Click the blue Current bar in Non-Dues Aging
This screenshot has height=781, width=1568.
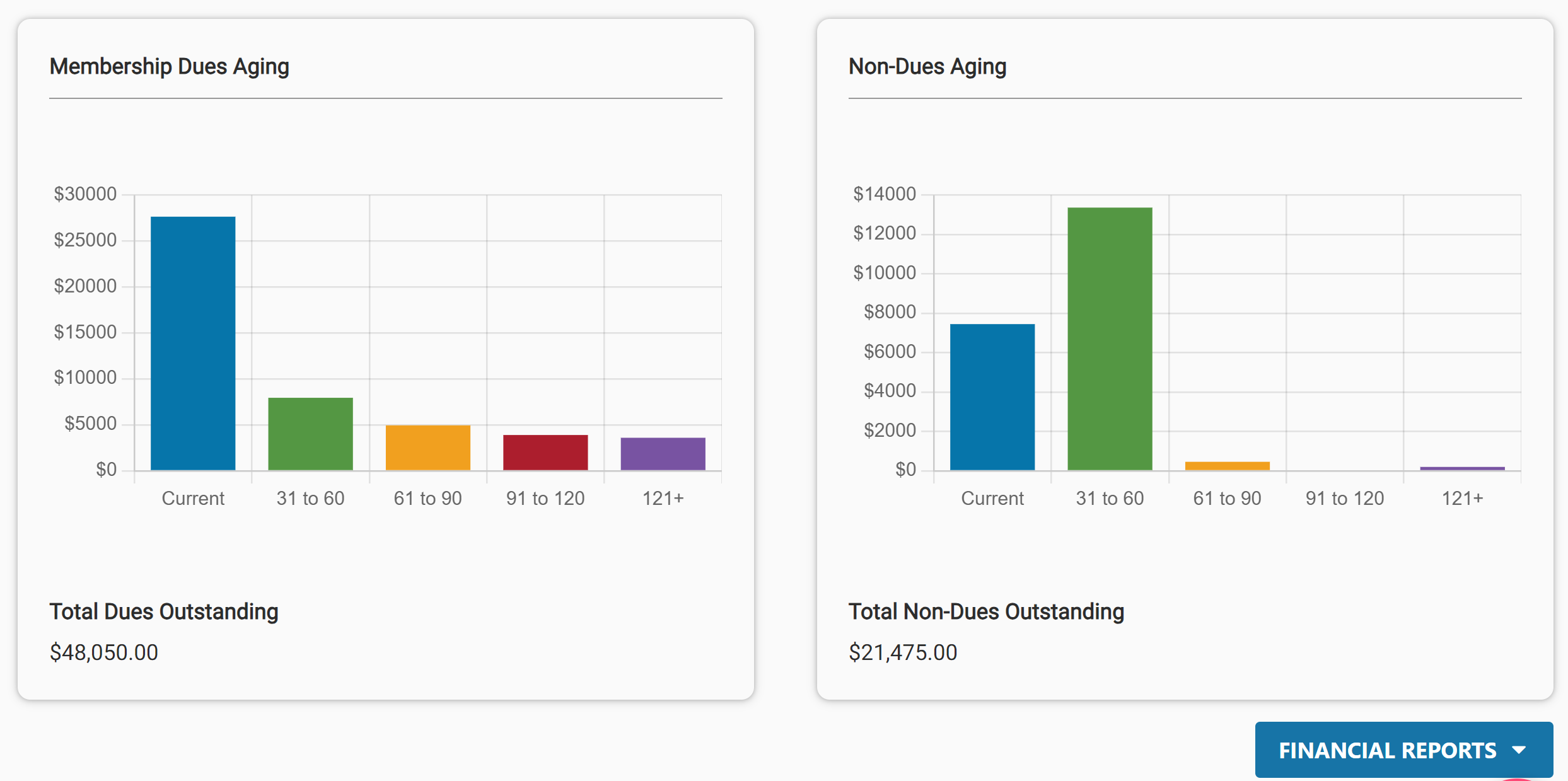(992, 397)
